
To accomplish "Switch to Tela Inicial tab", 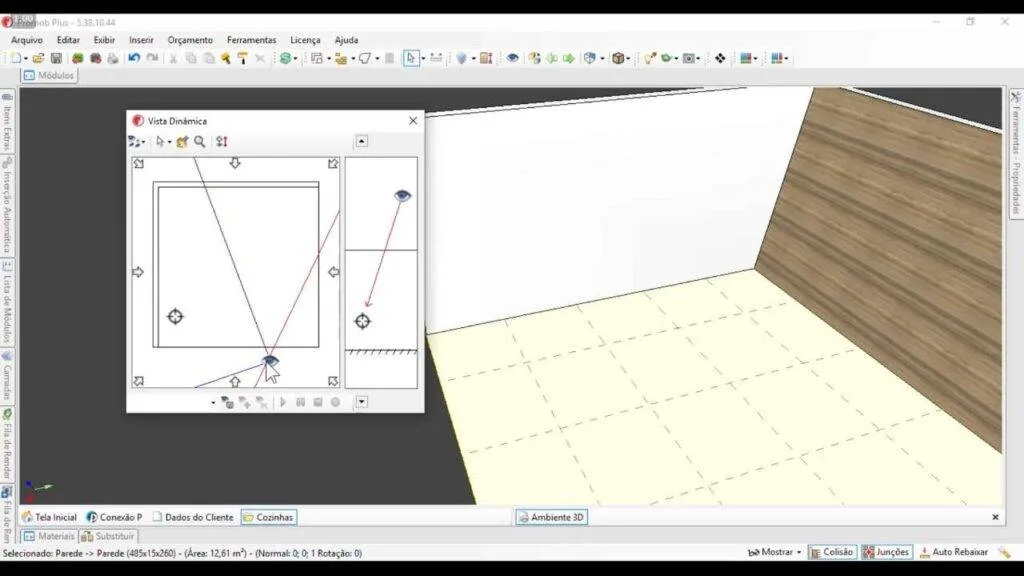I will coord(50,517).
